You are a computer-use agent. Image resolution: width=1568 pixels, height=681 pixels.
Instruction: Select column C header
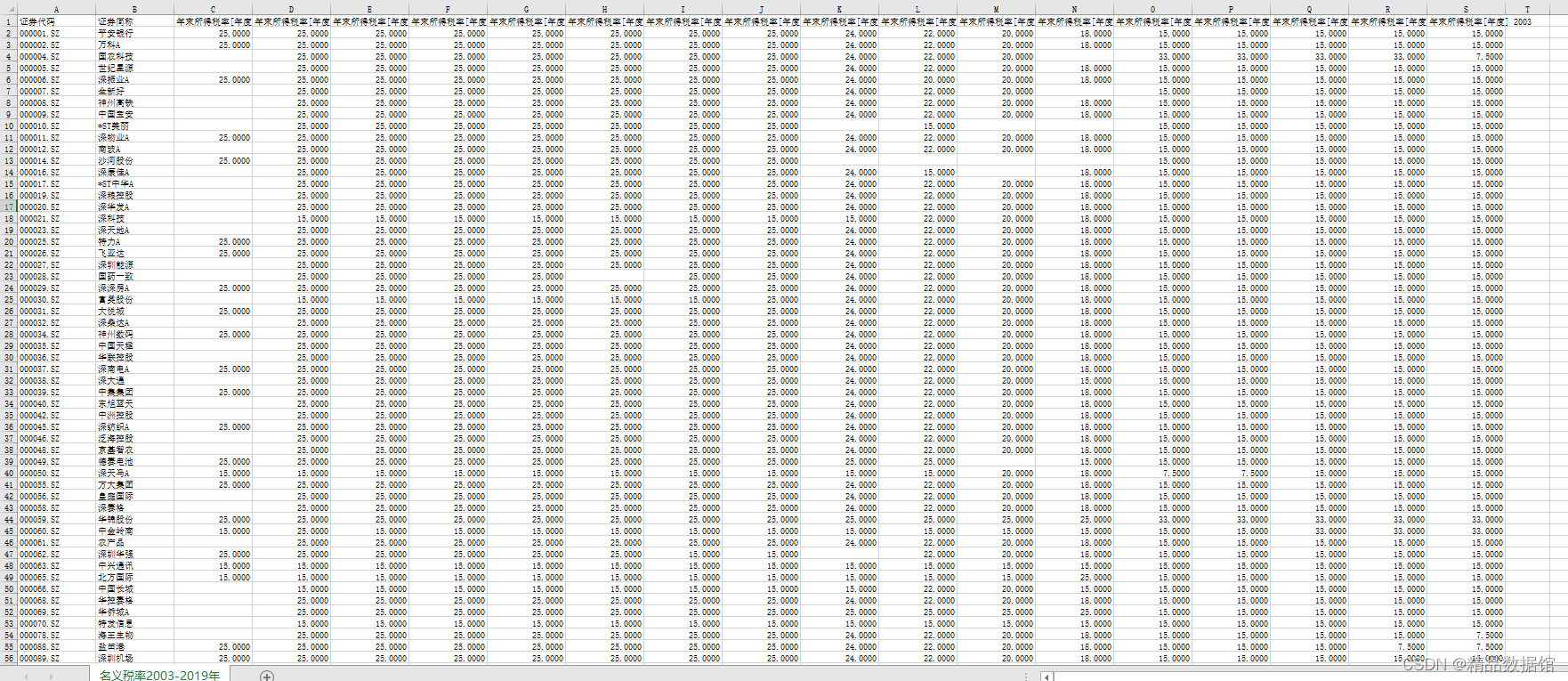tap(214, 9)
